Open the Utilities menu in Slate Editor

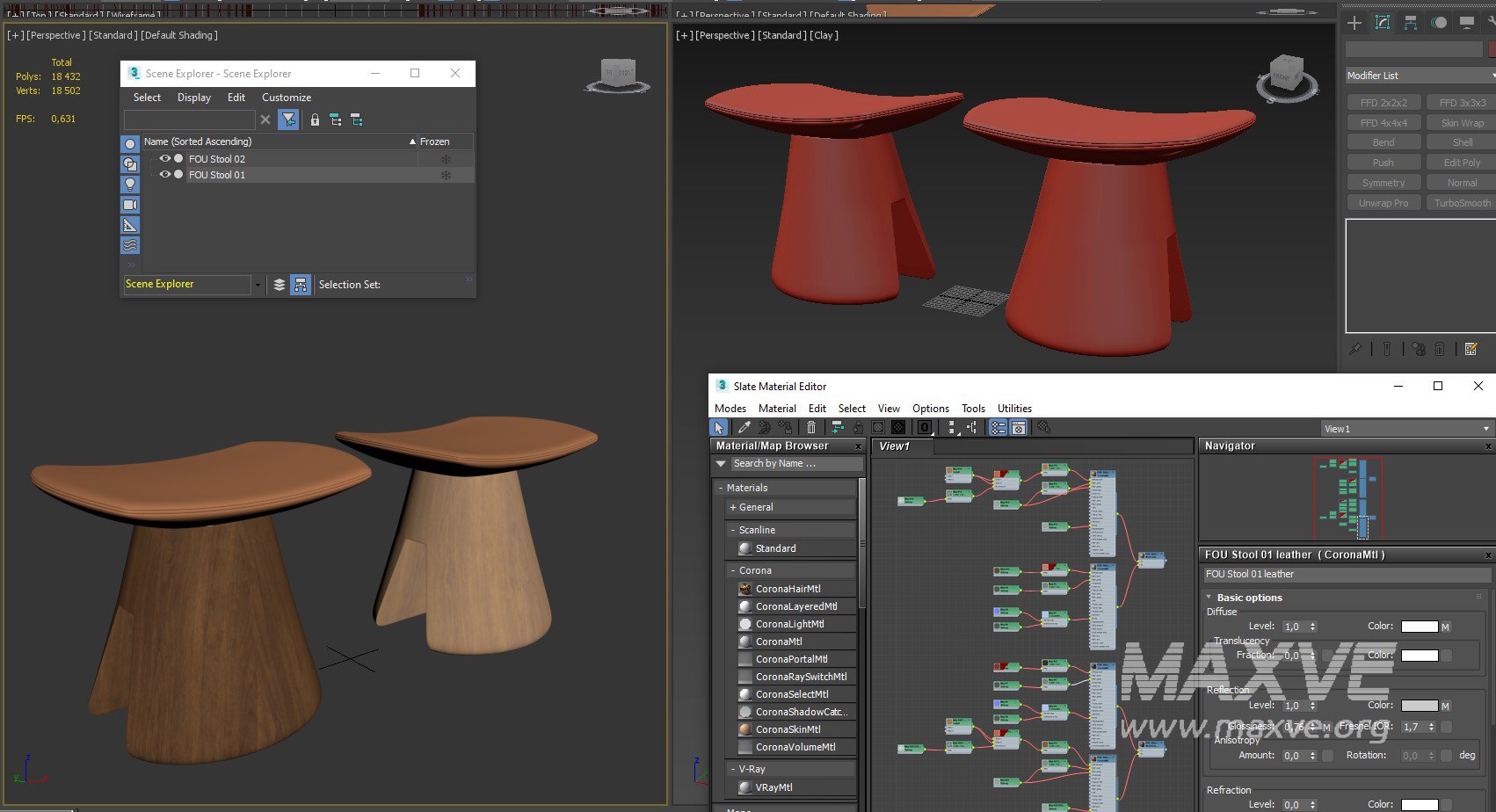[x=1013, y=409]
